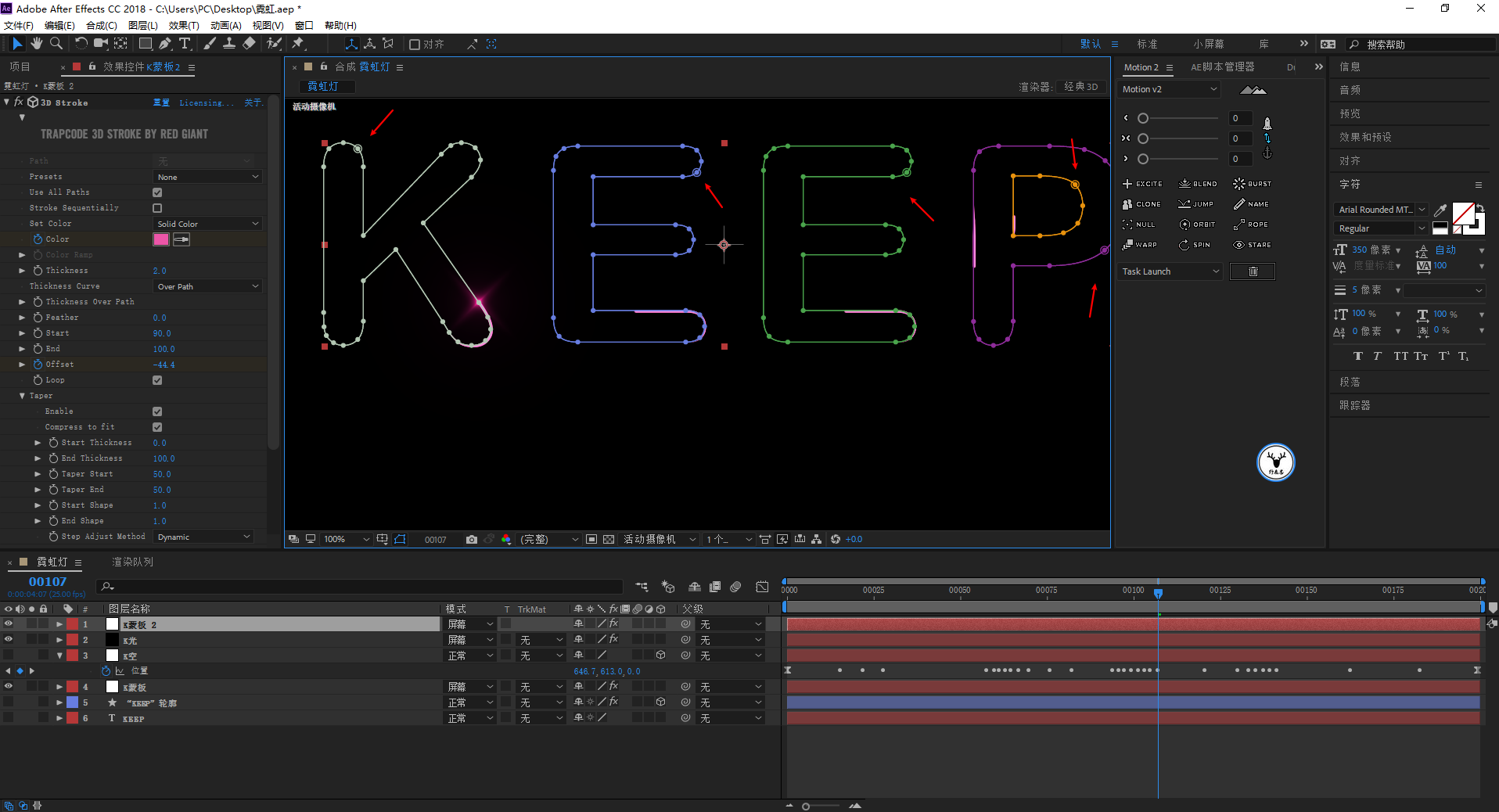Click the Motion 2 CLONE button
This screenshot has width=1499, height=812.
[1142, 204]
